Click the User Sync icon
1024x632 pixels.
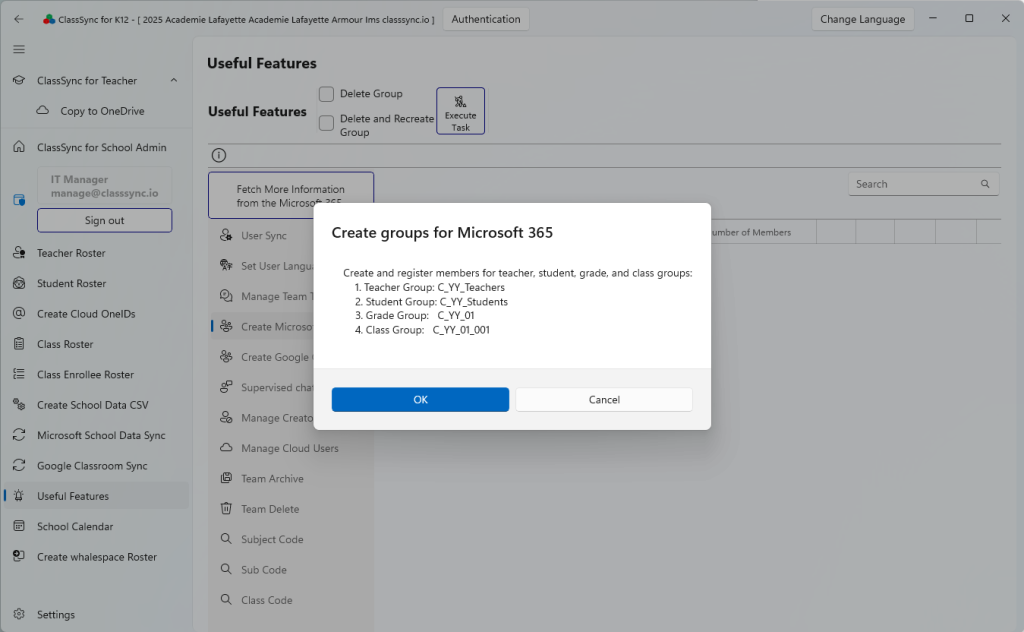pos(226,235)
